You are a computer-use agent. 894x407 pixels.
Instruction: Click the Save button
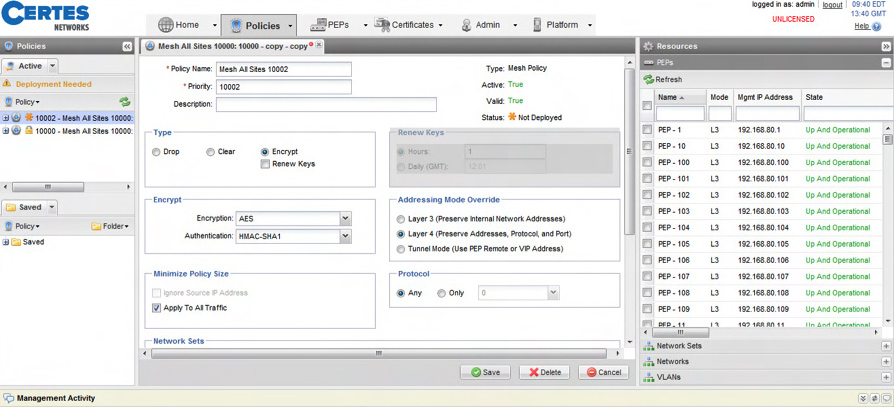coord(485,372)
